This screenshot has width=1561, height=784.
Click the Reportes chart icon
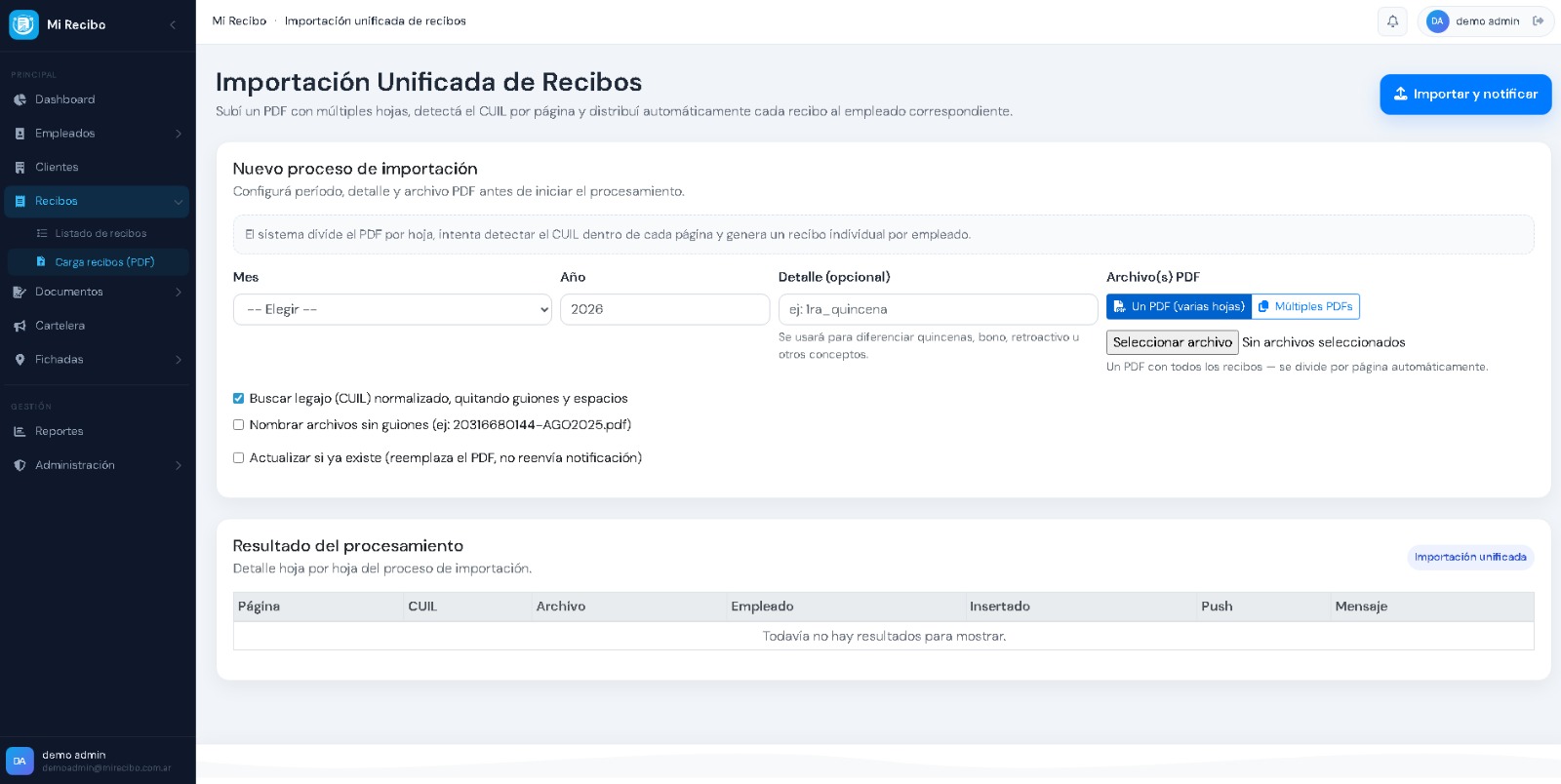pos(20,431)
